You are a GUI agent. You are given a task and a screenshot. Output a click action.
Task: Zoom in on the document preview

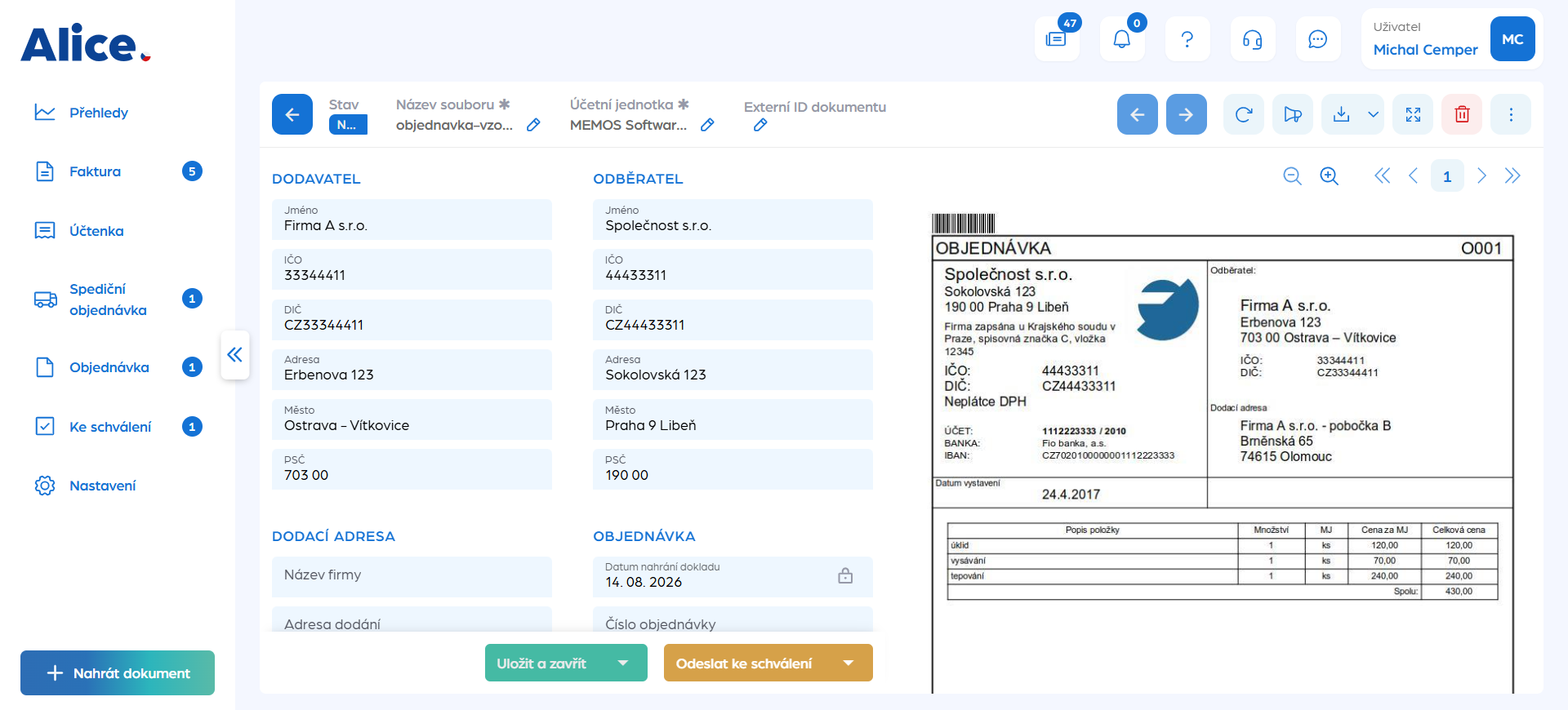pos(1330,176)
